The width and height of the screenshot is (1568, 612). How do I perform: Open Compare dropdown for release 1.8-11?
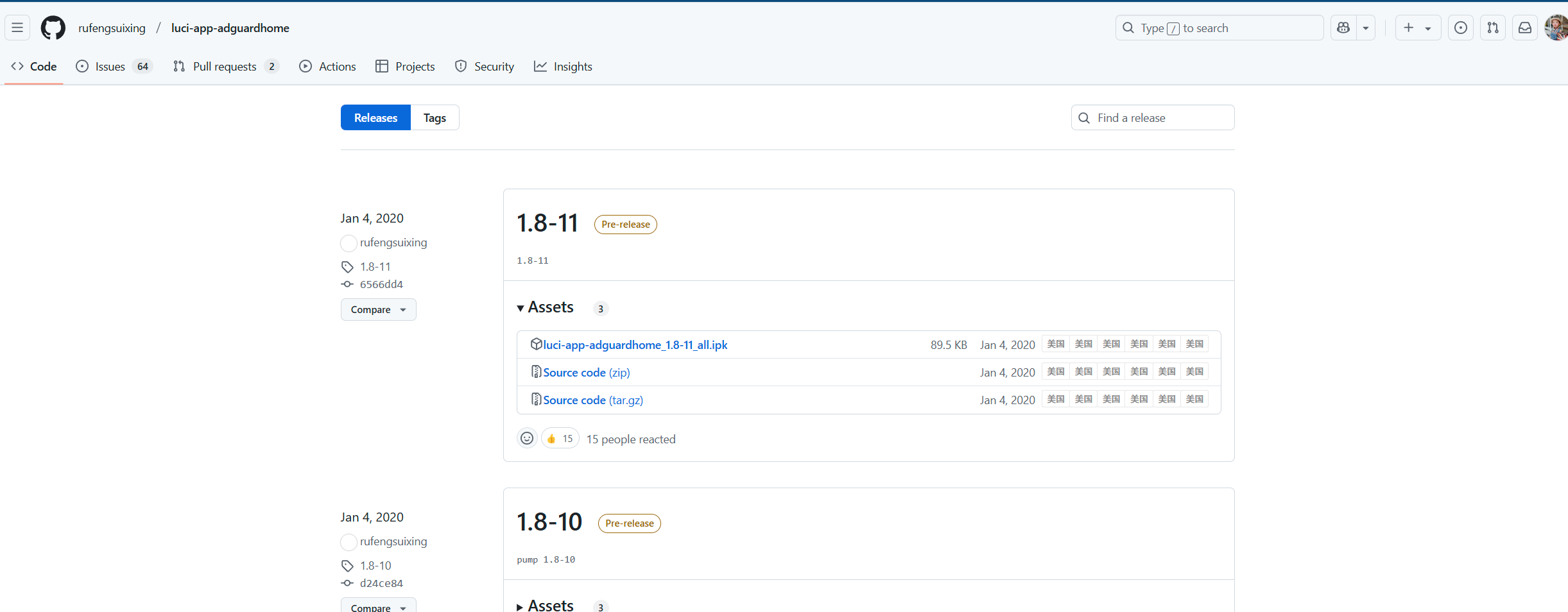(378, 309)
